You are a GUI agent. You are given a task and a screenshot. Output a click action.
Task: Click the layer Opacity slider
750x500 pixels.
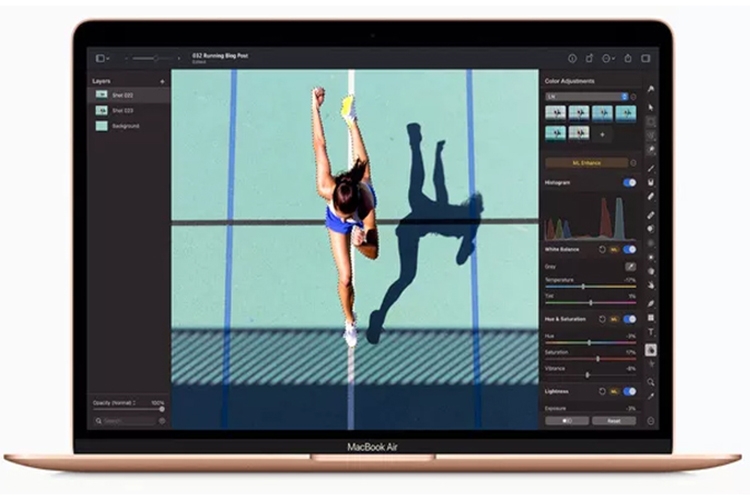coord(129,409)
